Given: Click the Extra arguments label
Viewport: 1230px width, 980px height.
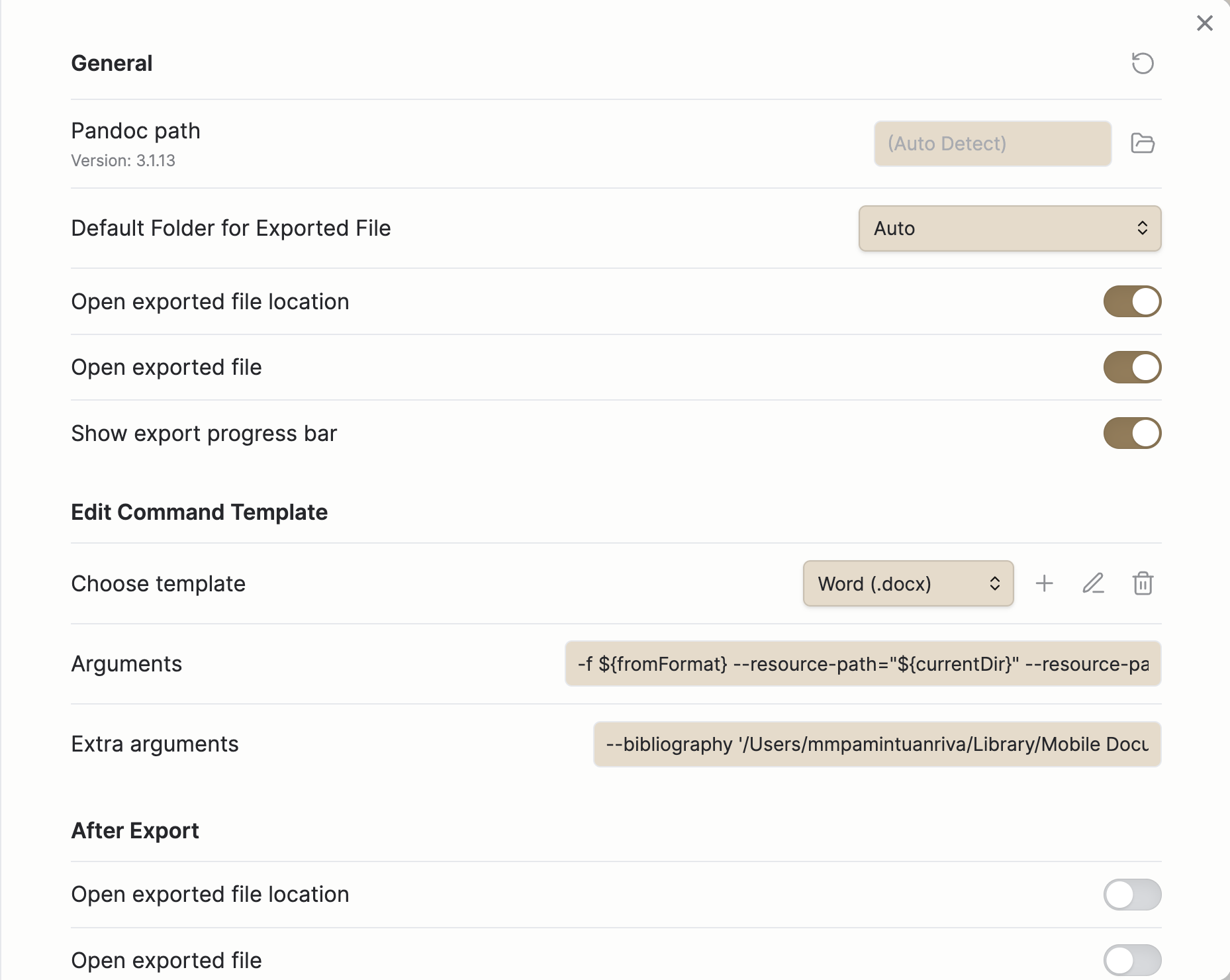Looking at the screenshot, I should 155,744.
